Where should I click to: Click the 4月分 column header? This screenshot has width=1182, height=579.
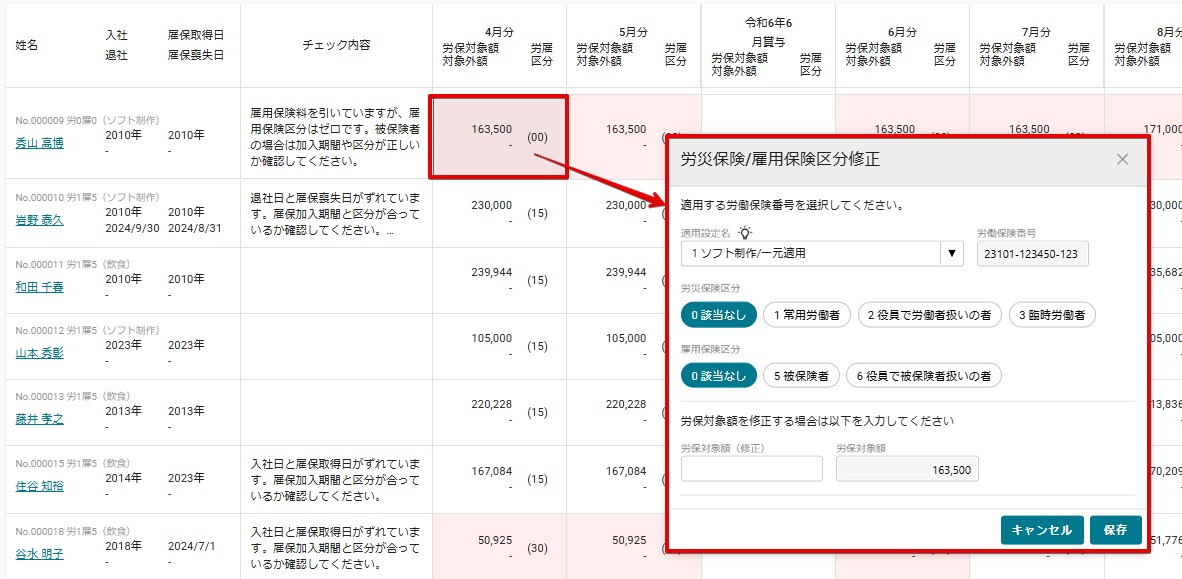pos(499,32)
